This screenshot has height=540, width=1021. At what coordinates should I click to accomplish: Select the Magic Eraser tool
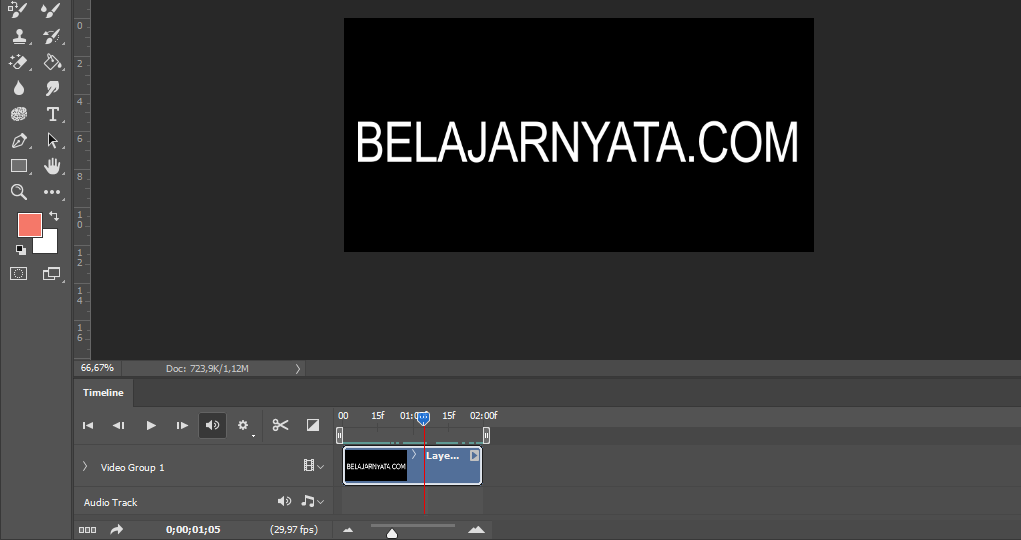pyautogui.click(x=18, y=62)
